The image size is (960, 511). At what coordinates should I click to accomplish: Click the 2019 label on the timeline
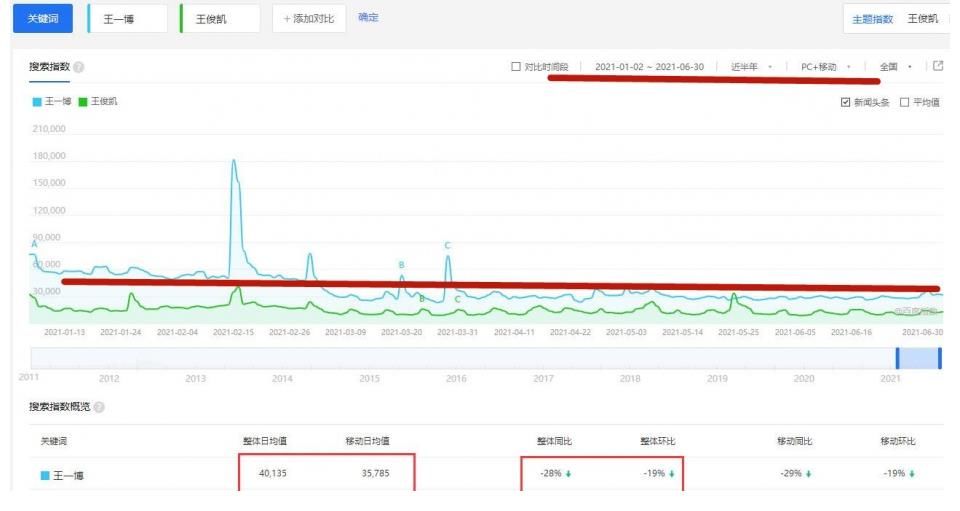(717, 379)
